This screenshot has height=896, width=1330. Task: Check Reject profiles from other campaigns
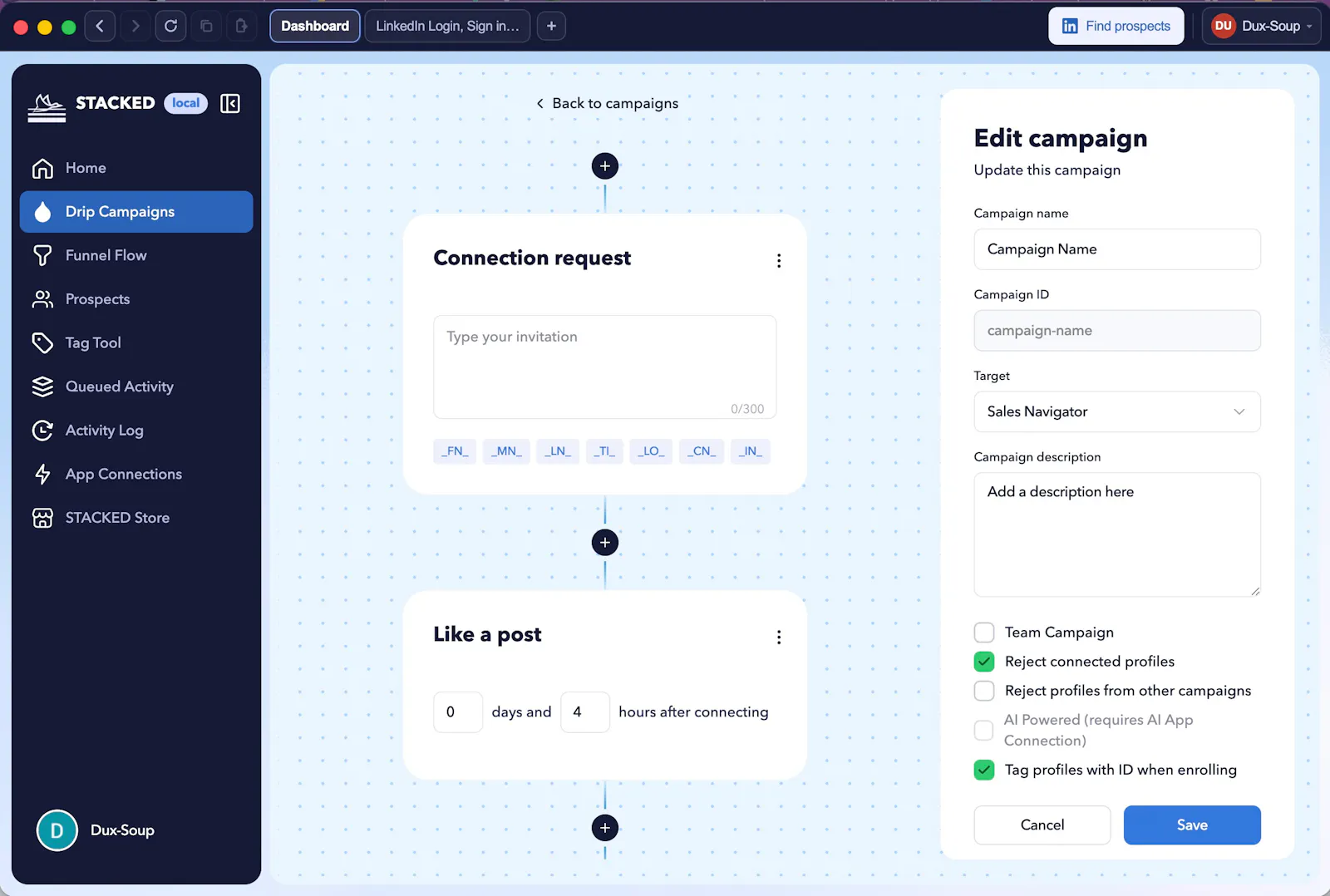(x=984, y=691)
